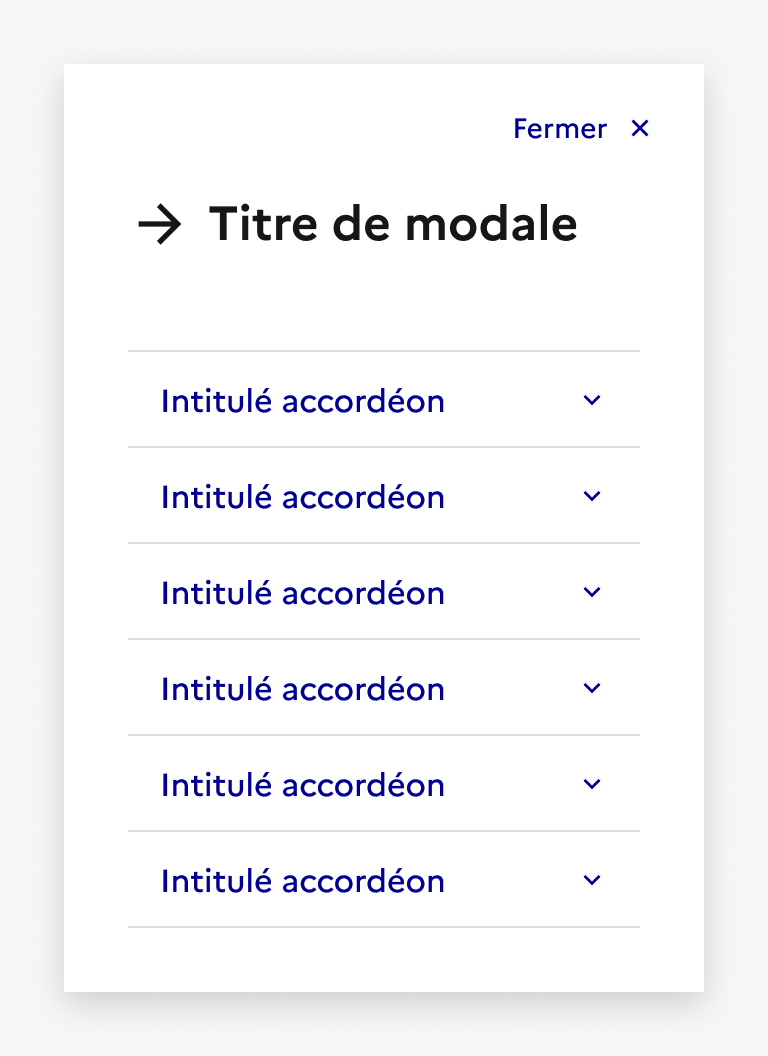Click the Titre de modale heading
Image resolution: width=768 pixels, height=1056 pixels.
[x=393, y=224]
